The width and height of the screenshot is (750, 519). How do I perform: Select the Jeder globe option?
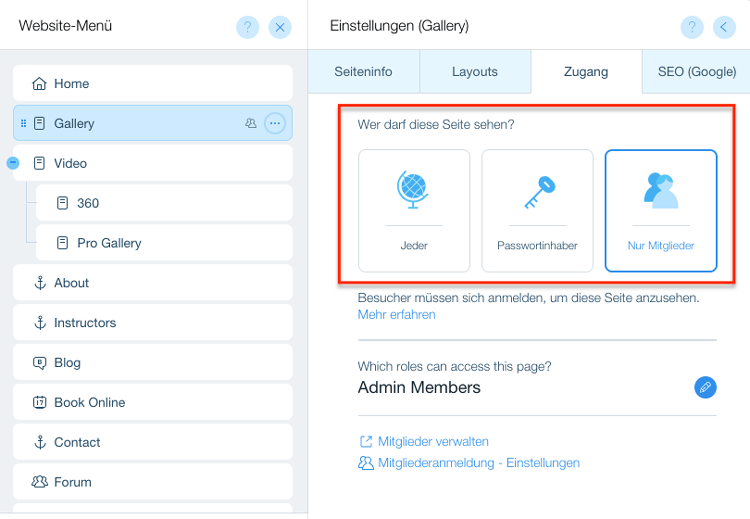pos(414,211)
